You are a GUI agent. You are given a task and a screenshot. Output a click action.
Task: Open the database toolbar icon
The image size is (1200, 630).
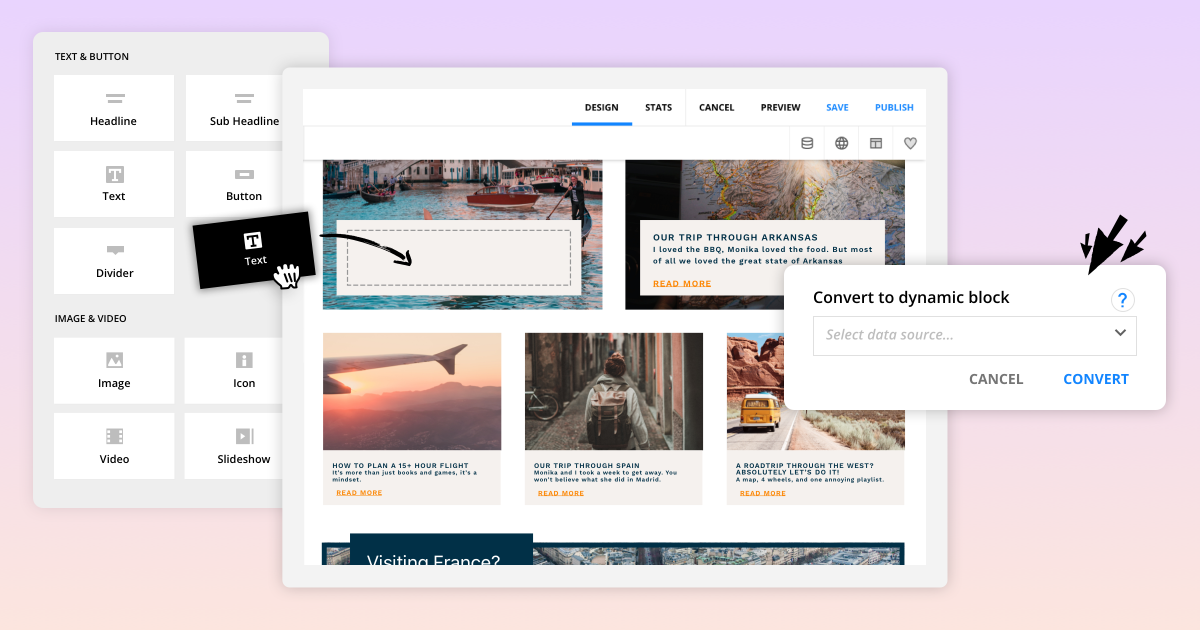point(806,142)
